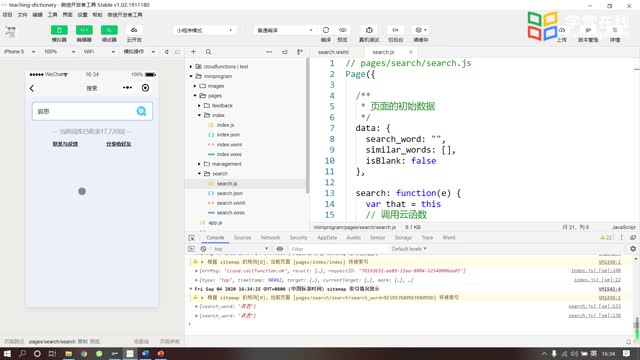
Task: Expand the feedback folder
Action: 200,106
